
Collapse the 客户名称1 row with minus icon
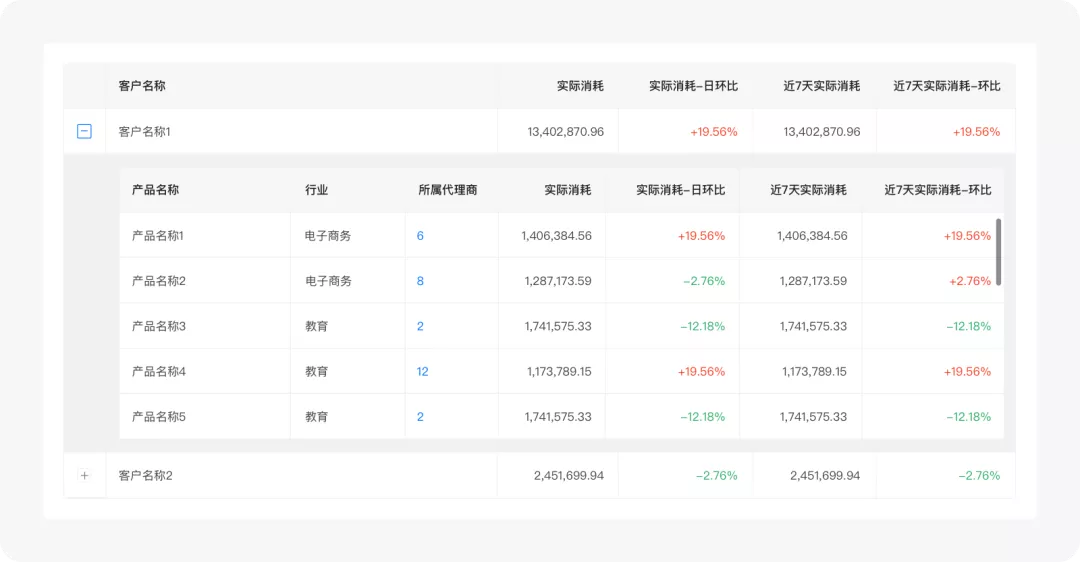click(84, 131)
